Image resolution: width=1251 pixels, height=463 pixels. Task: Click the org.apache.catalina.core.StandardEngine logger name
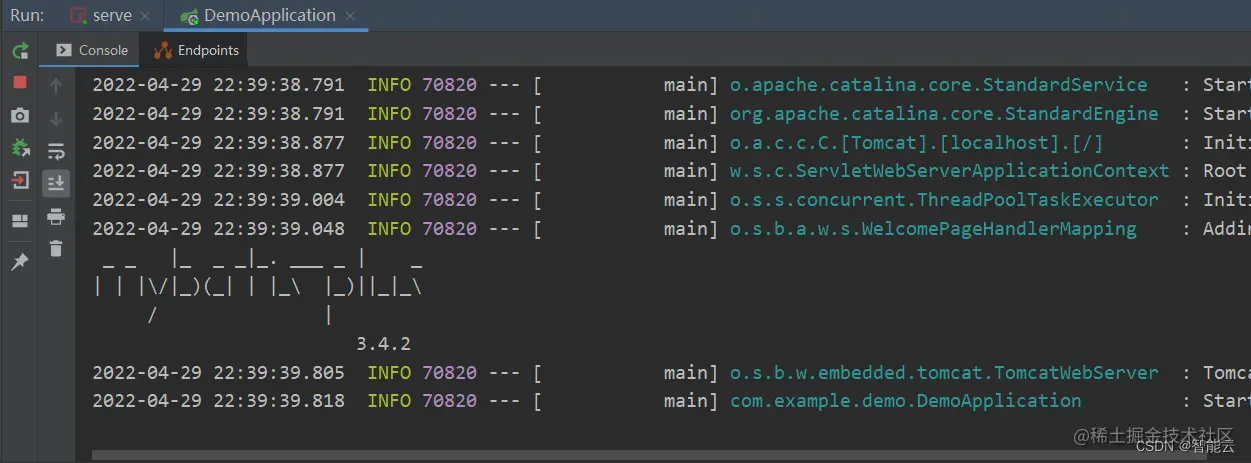944,114
